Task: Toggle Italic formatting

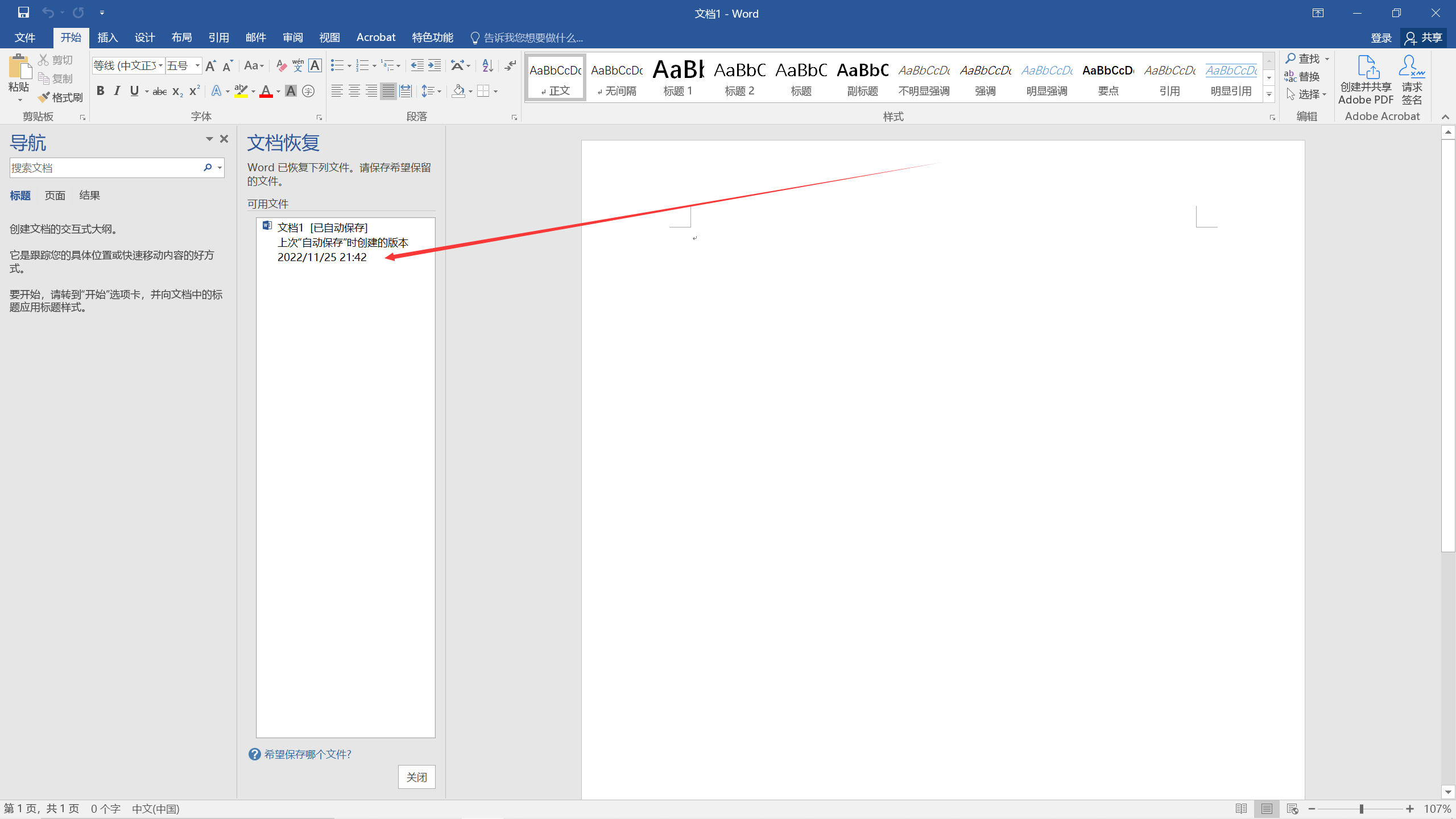Action: click(x=117, y=91)
